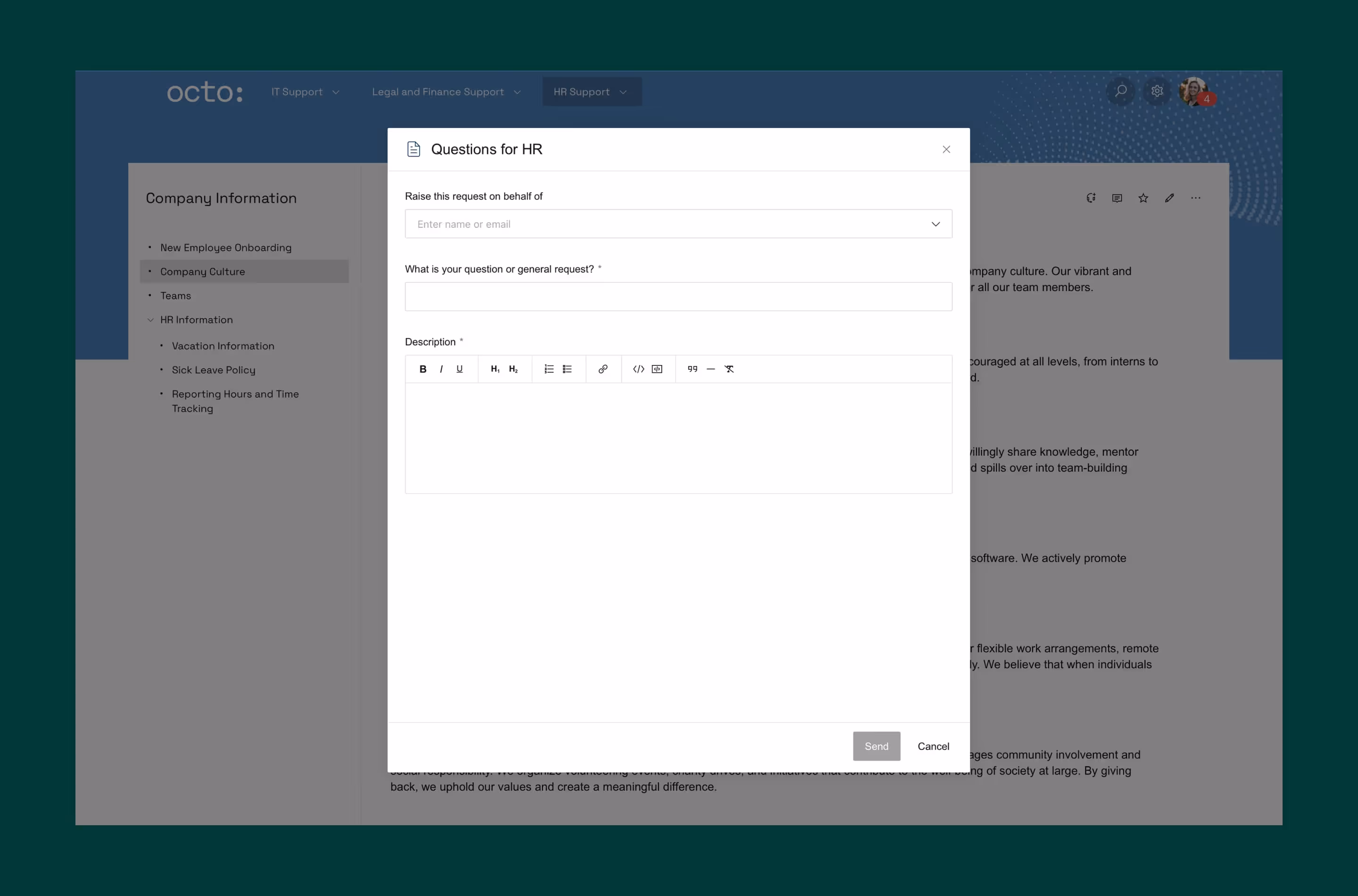Screen dimensions: 1358x896
Task: Click the support headset icon
Action: pos(1091,198)
